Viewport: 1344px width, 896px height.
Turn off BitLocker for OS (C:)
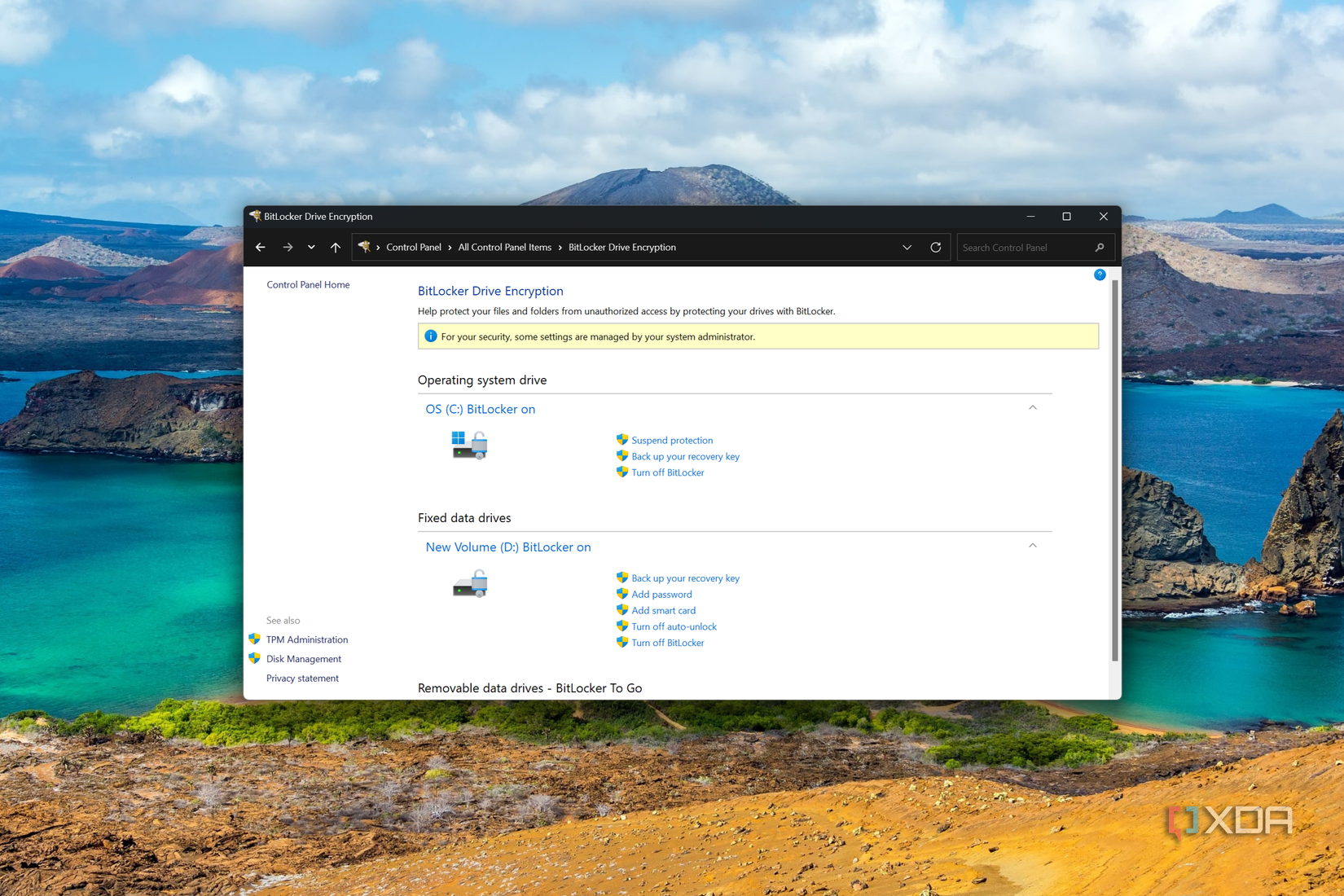[x=668, y=472]
